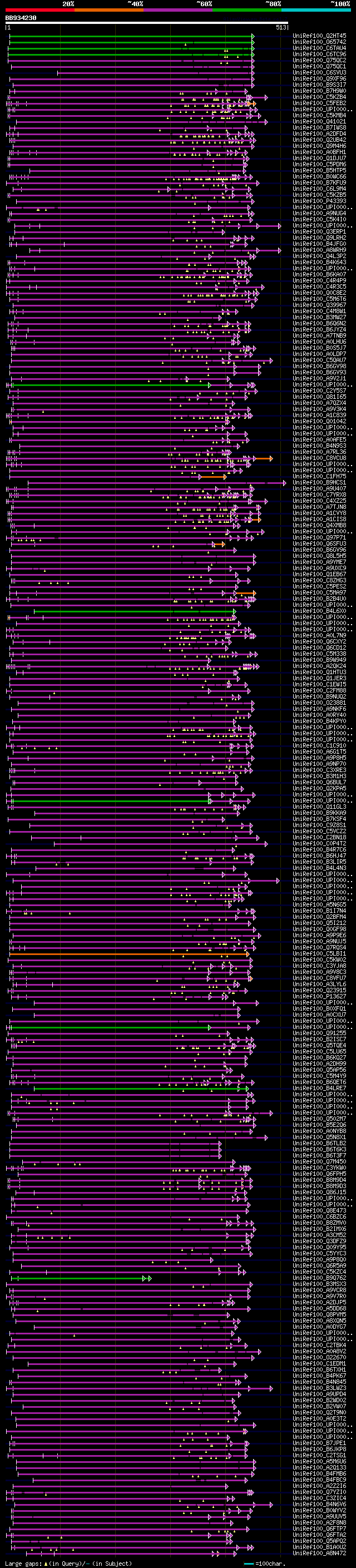Click the cyan ~100% identity legend segment
Viewport: 356px width, 1568px height.
(x=316, y=10)
